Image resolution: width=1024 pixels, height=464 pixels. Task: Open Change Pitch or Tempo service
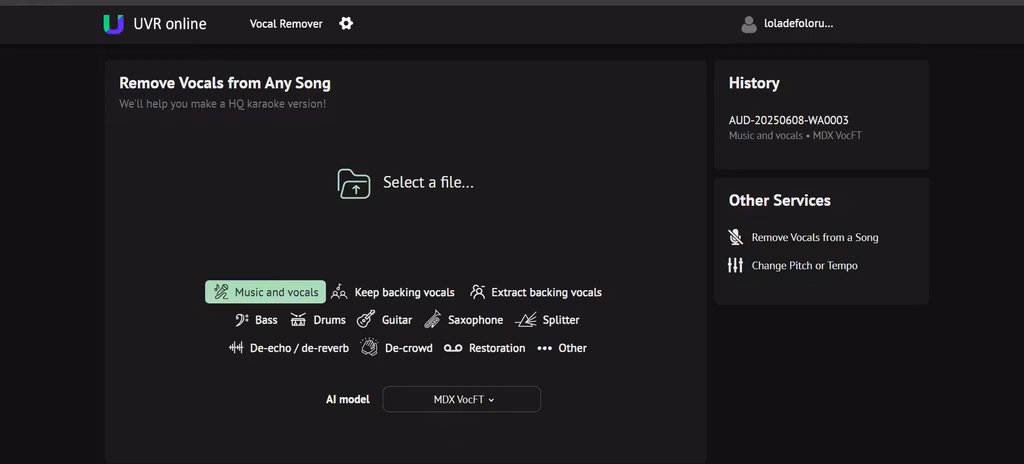(x=793, y=265)
